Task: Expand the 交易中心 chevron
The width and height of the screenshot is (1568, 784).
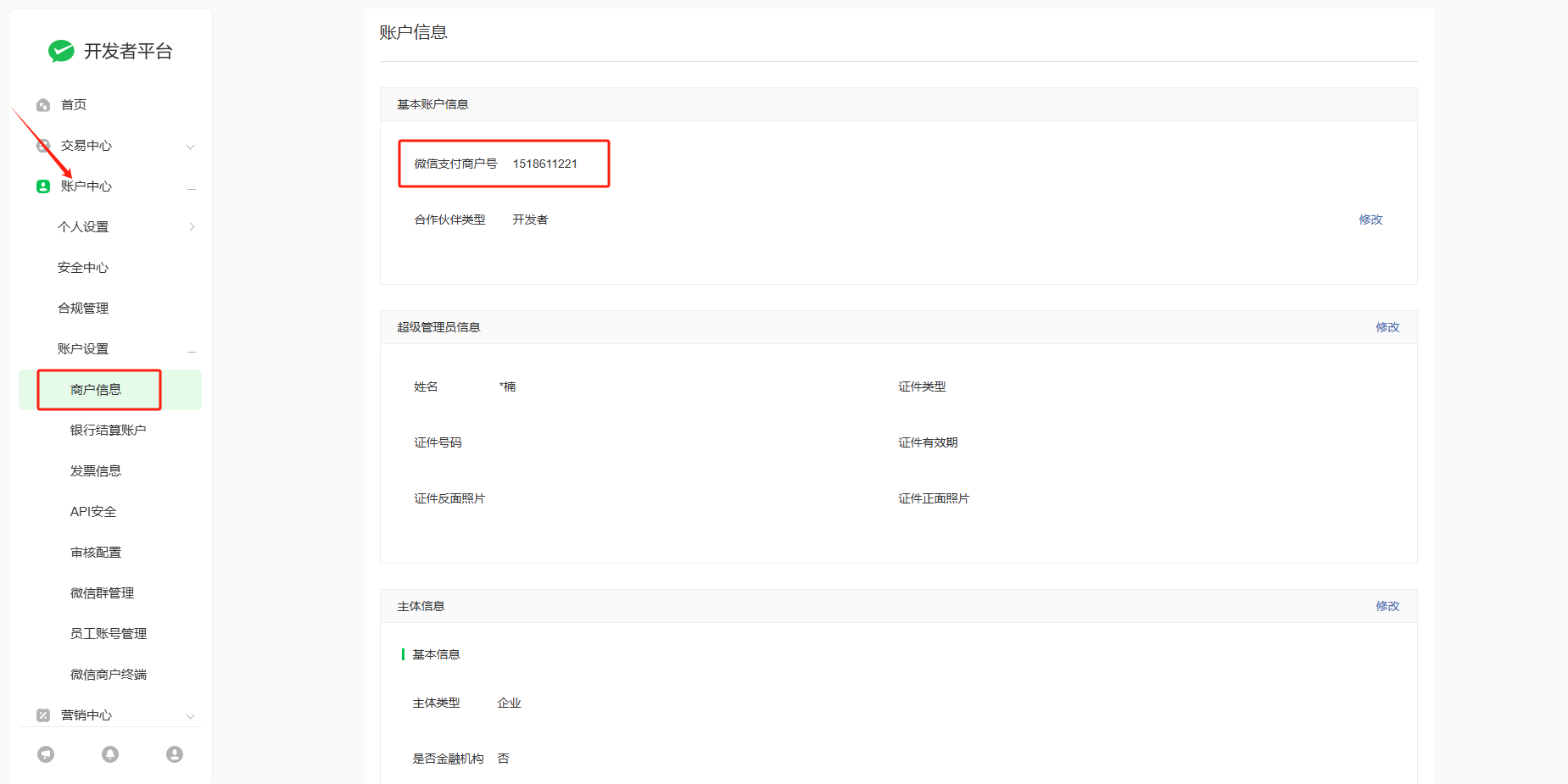Action: tap(191, 147)
